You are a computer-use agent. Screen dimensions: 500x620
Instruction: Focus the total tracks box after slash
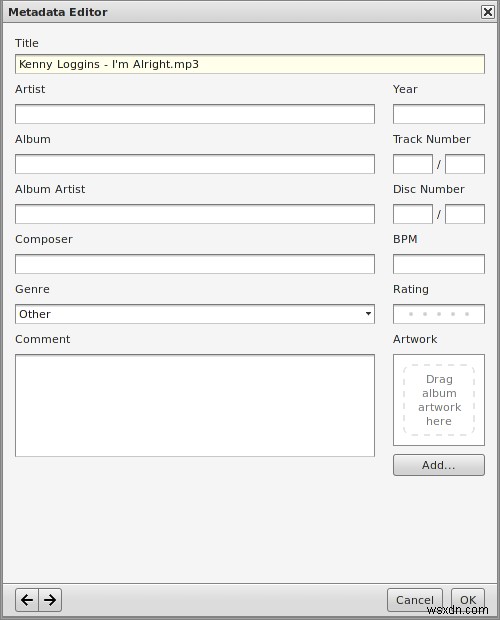click(x=465, y=164)
